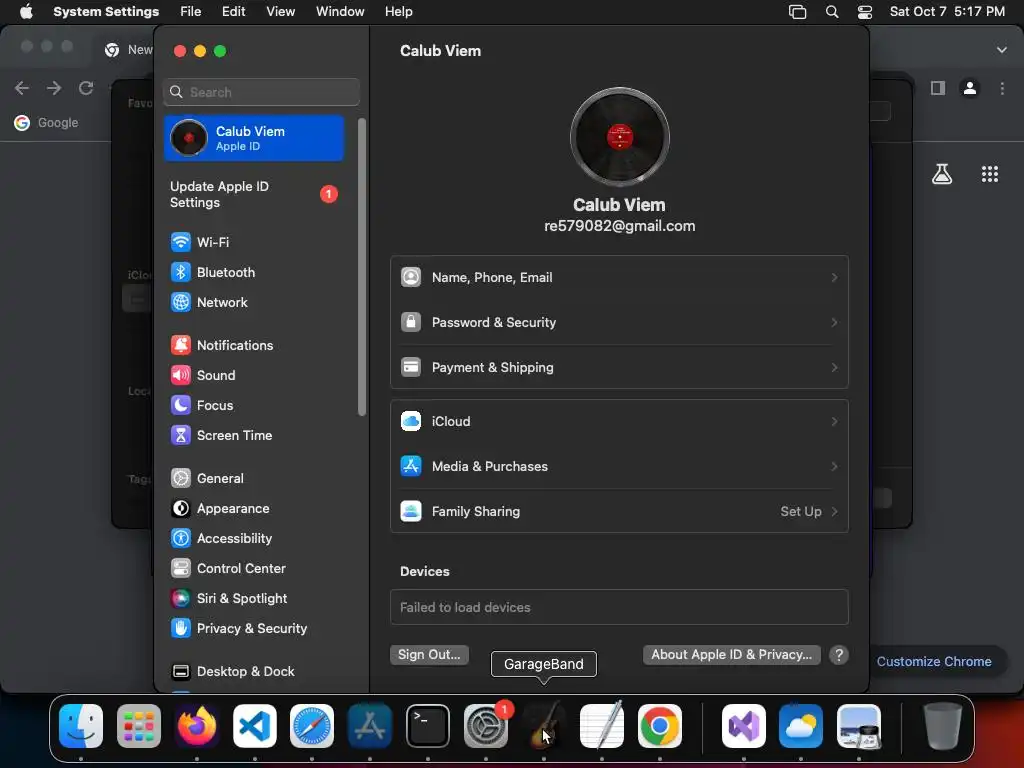This screenshot has width=1024, height=768.
Task: Expand Chrome tab search chevron
Action: pyautogui.click(x=1001, y=50)
